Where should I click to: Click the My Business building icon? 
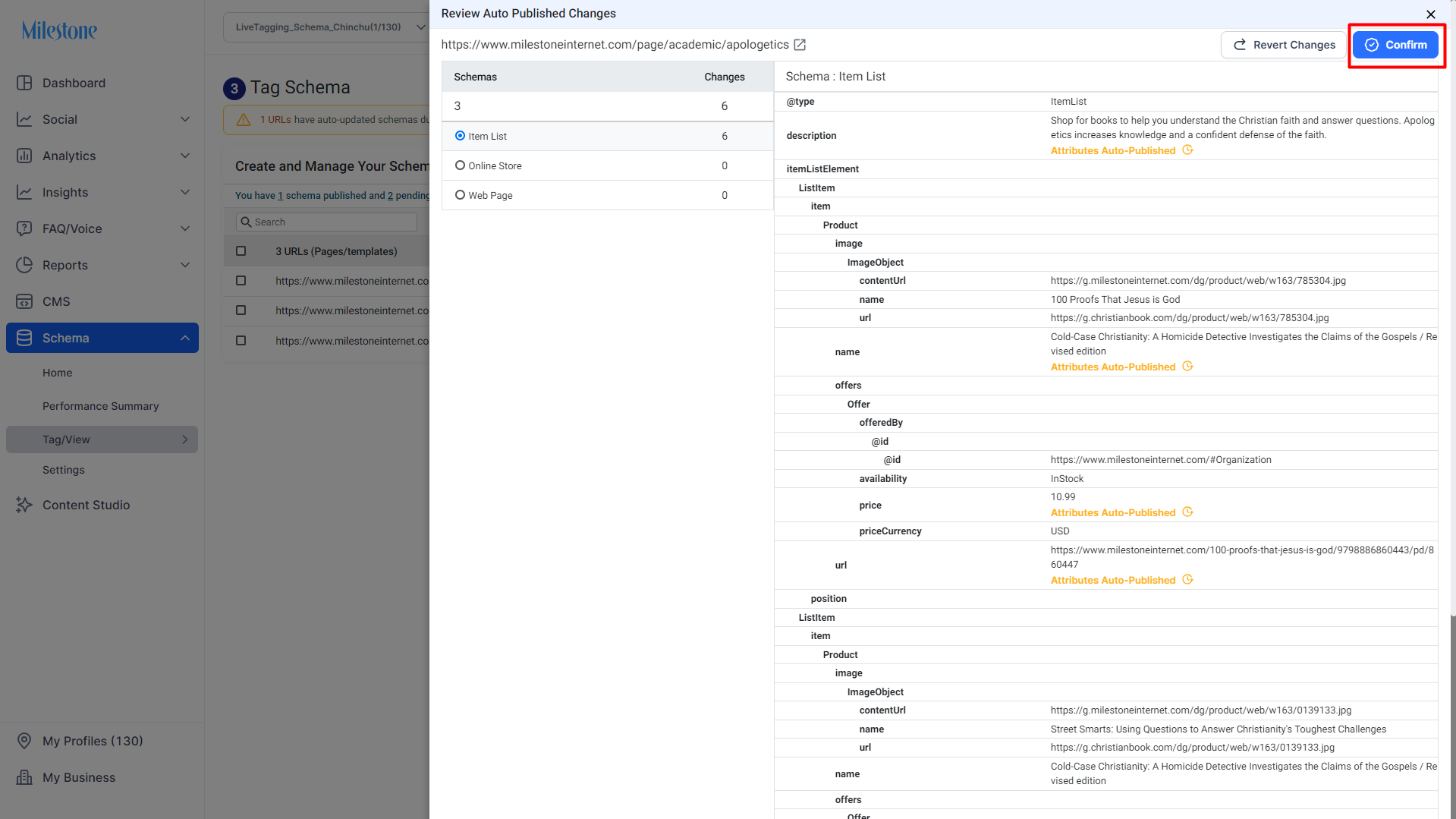click(24, 777)
